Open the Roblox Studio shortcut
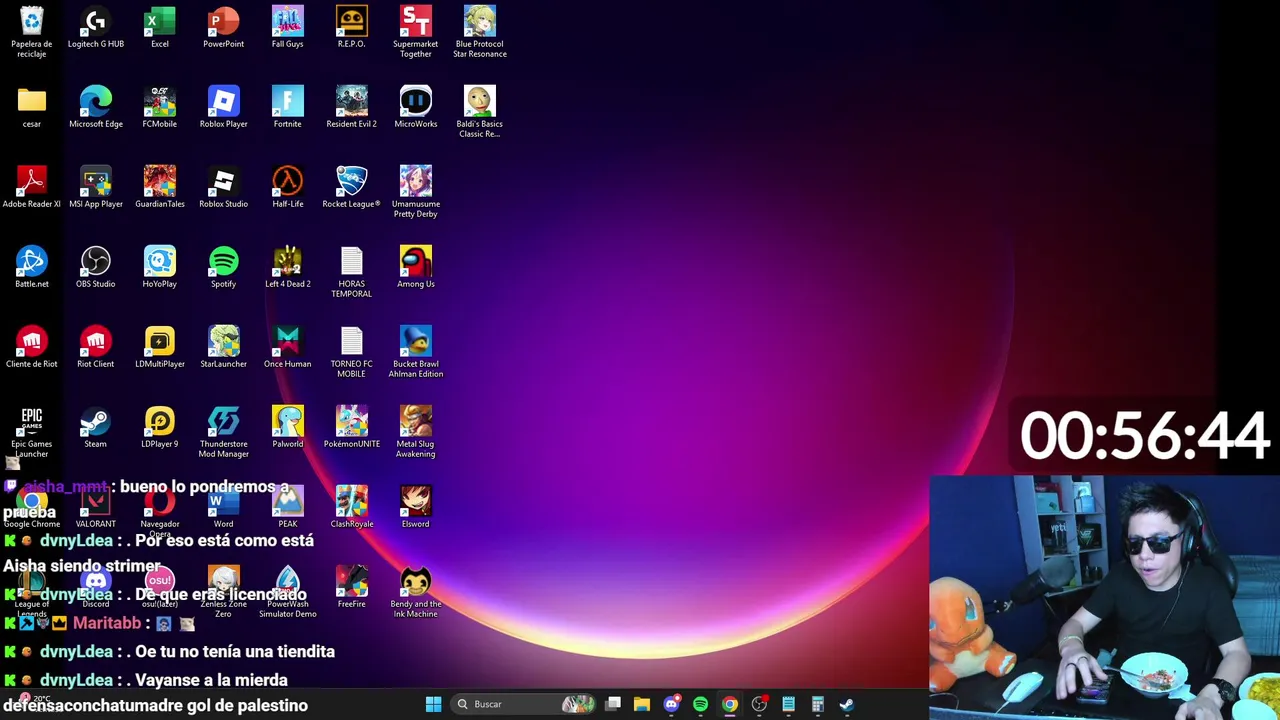Screen dimensions: 1280x720 [x=224, y=187]
